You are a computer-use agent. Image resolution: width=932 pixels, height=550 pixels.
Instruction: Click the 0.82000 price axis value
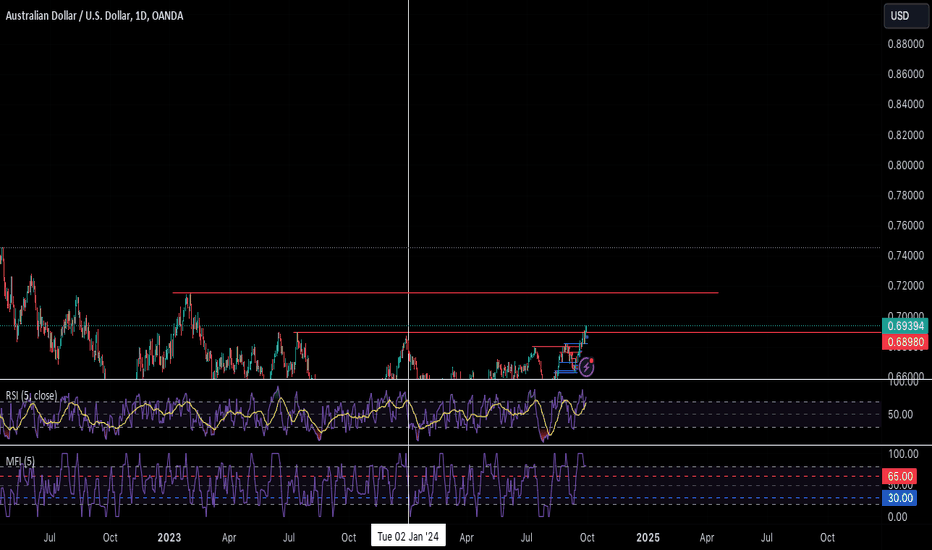(x=906, y=135)
